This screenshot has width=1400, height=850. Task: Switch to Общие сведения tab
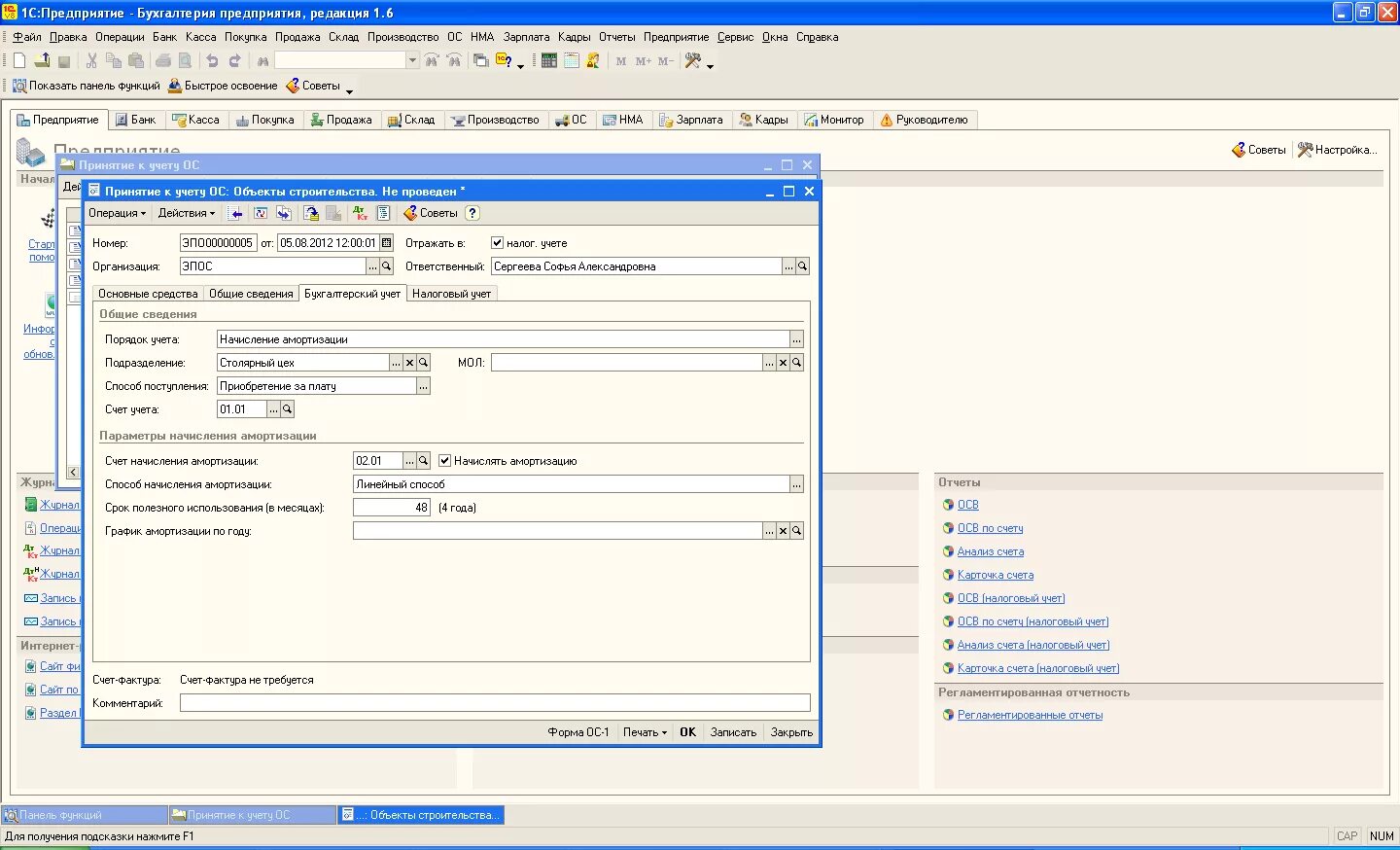pos(251,294)
